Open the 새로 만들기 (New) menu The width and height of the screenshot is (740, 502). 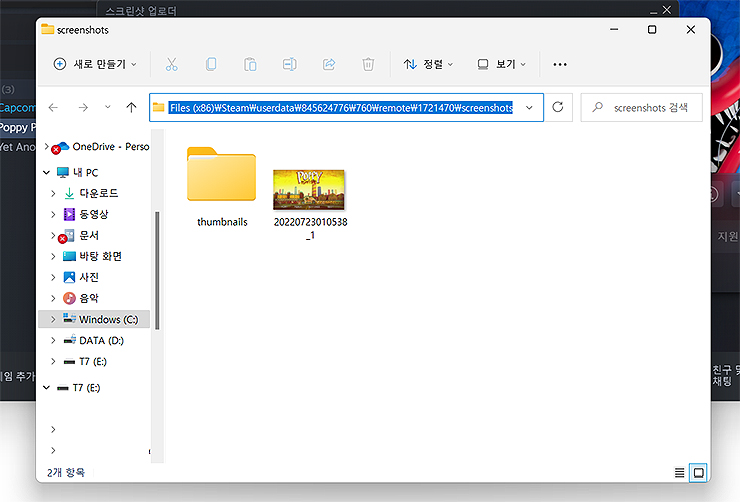pyautogui.click(x=95, y=64)
